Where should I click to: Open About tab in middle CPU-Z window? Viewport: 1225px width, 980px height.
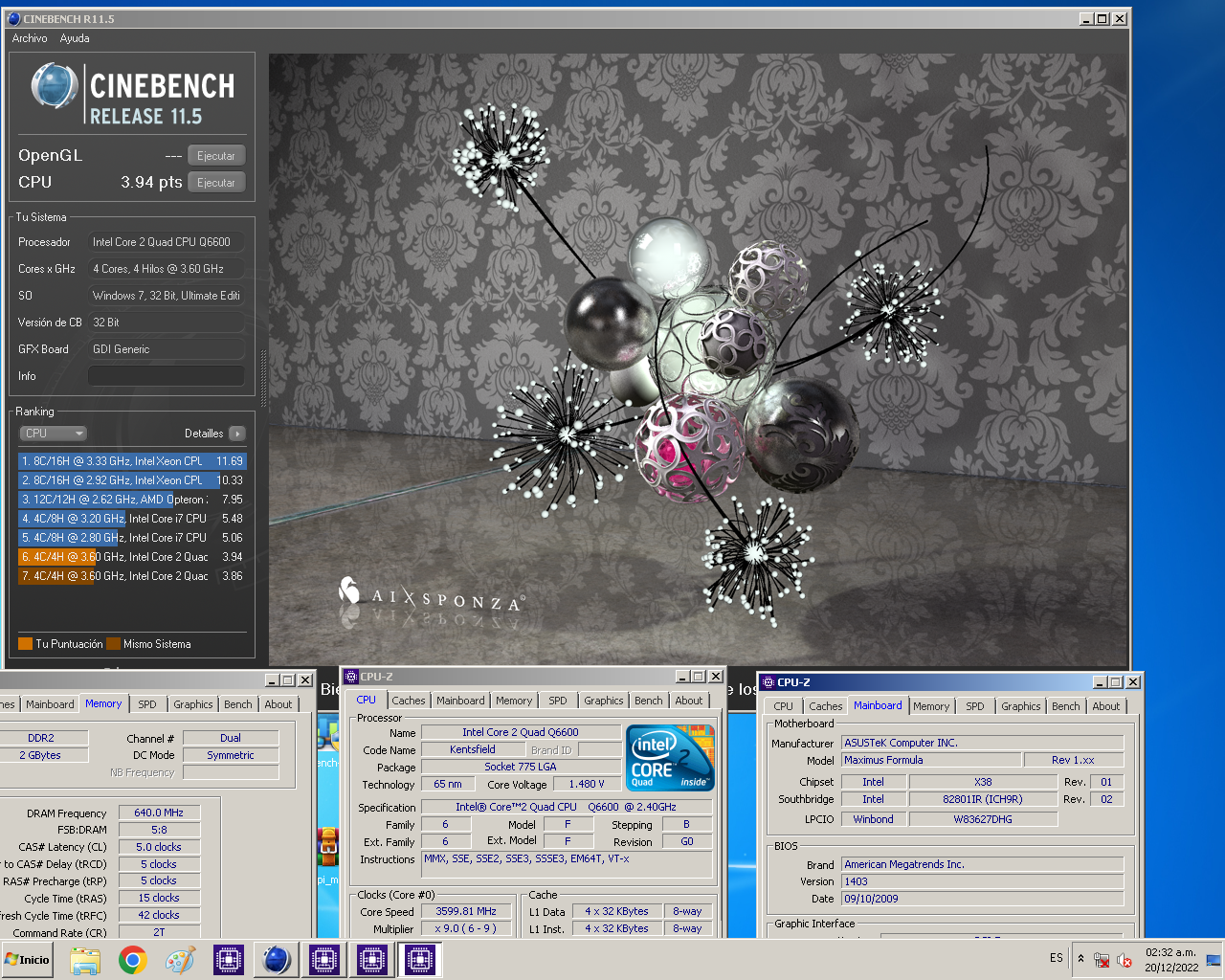[x=689, y=701]
